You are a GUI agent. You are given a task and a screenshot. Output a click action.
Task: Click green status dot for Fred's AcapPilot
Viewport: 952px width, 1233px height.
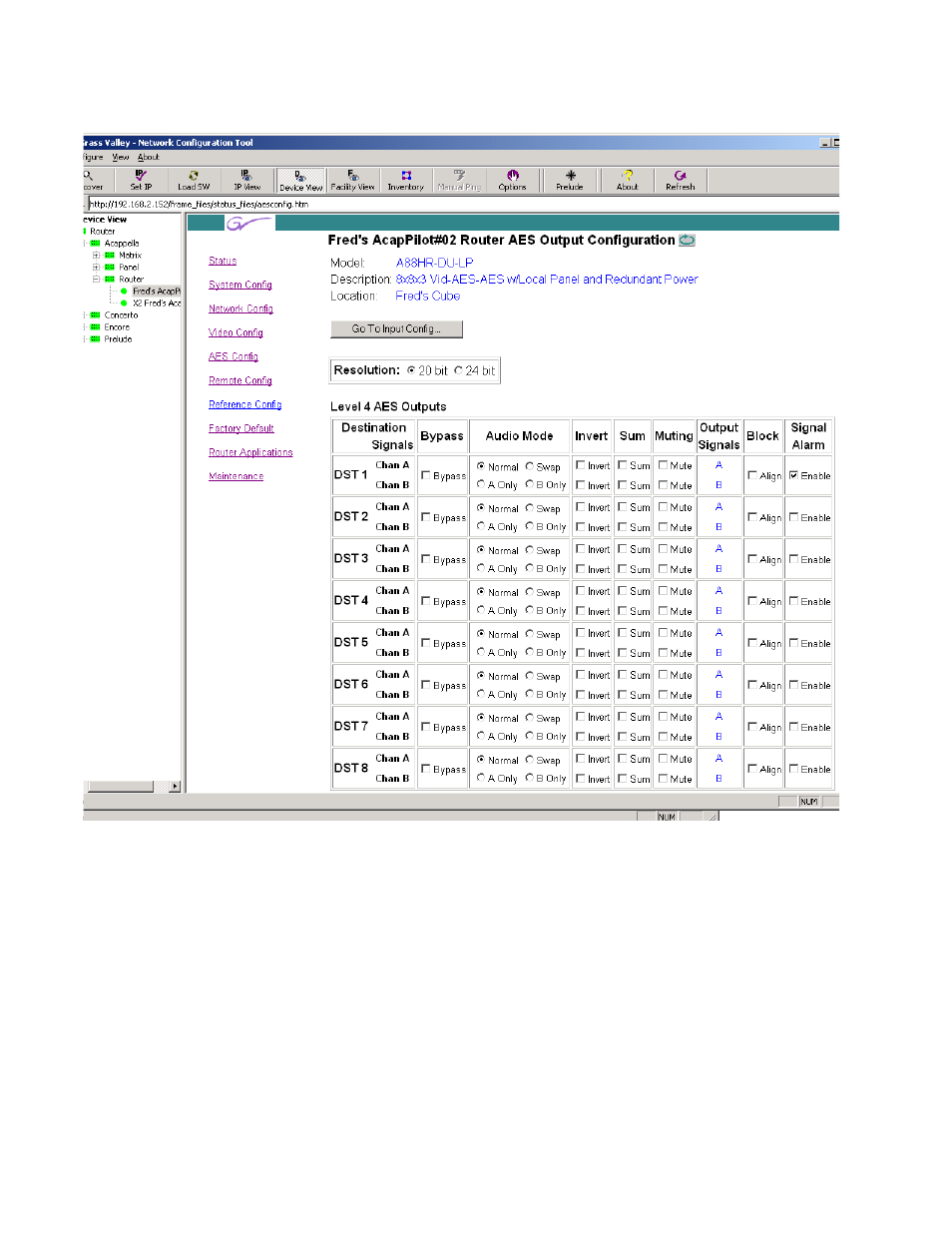[124, 292]
